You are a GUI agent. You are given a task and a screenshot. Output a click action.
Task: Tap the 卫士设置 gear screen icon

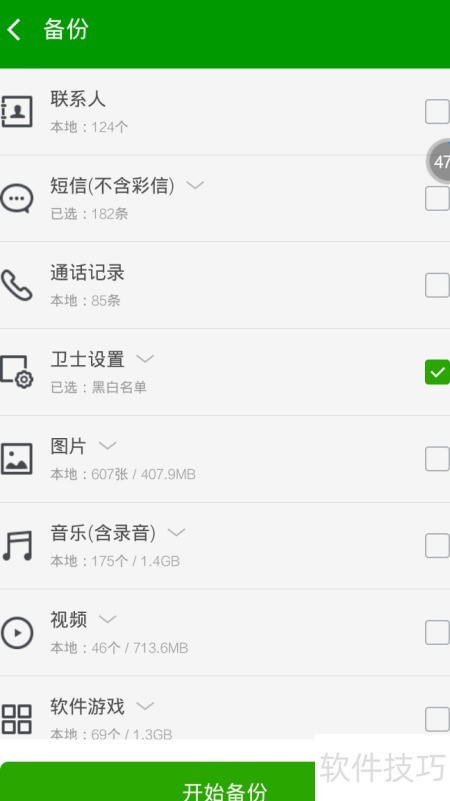point(16,372)
